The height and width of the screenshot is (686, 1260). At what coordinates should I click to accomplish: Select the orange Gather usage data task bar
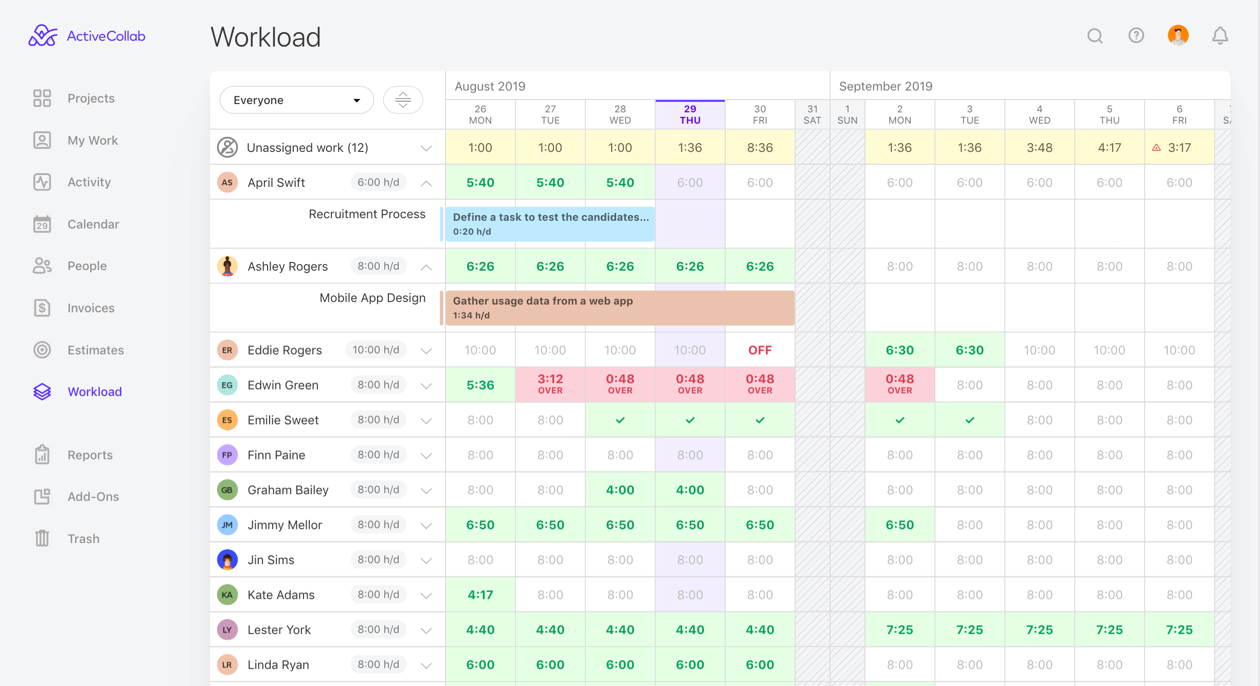(618, 307)
